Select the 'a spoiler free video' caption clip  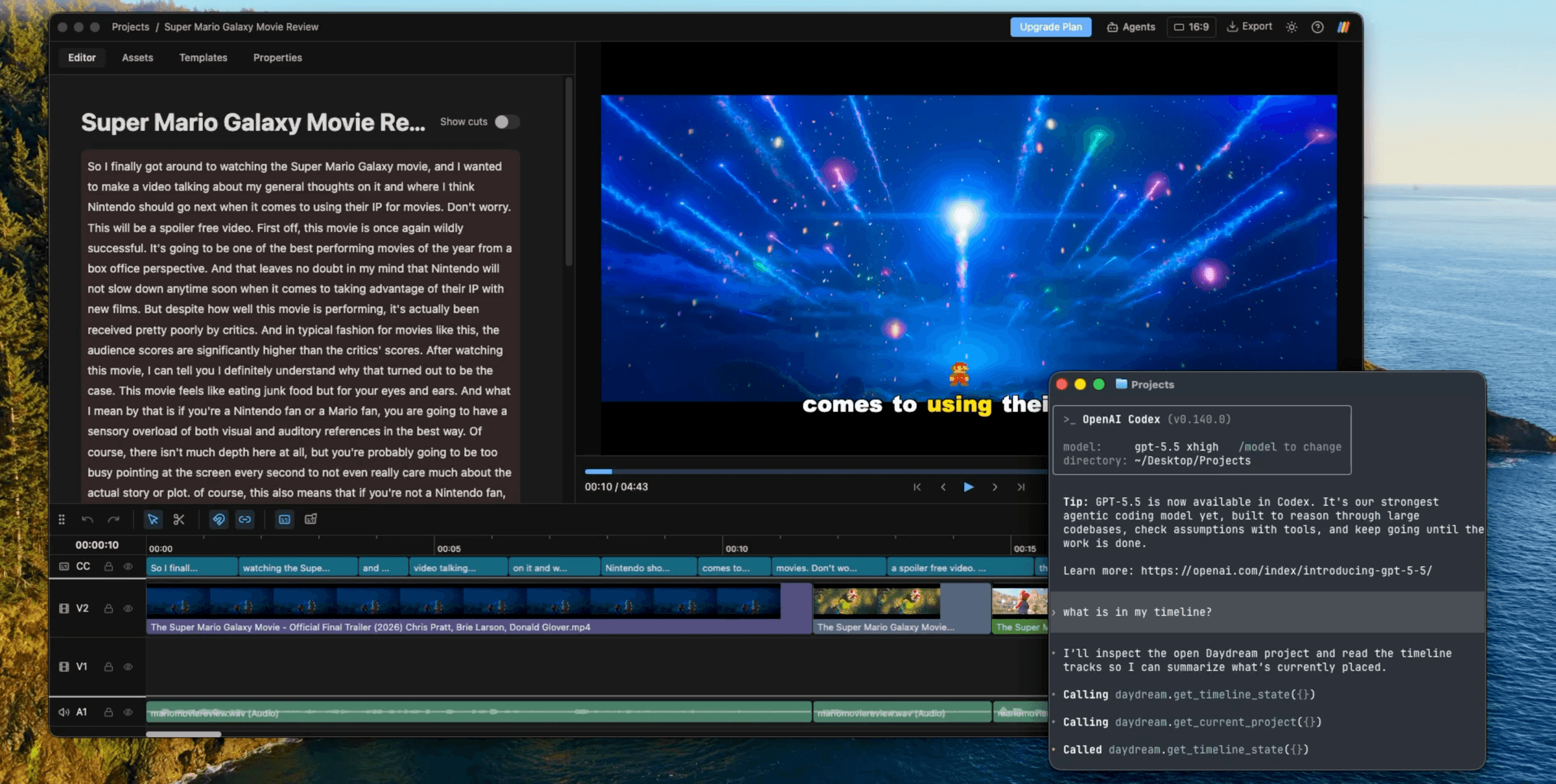[x=960, y=568]
